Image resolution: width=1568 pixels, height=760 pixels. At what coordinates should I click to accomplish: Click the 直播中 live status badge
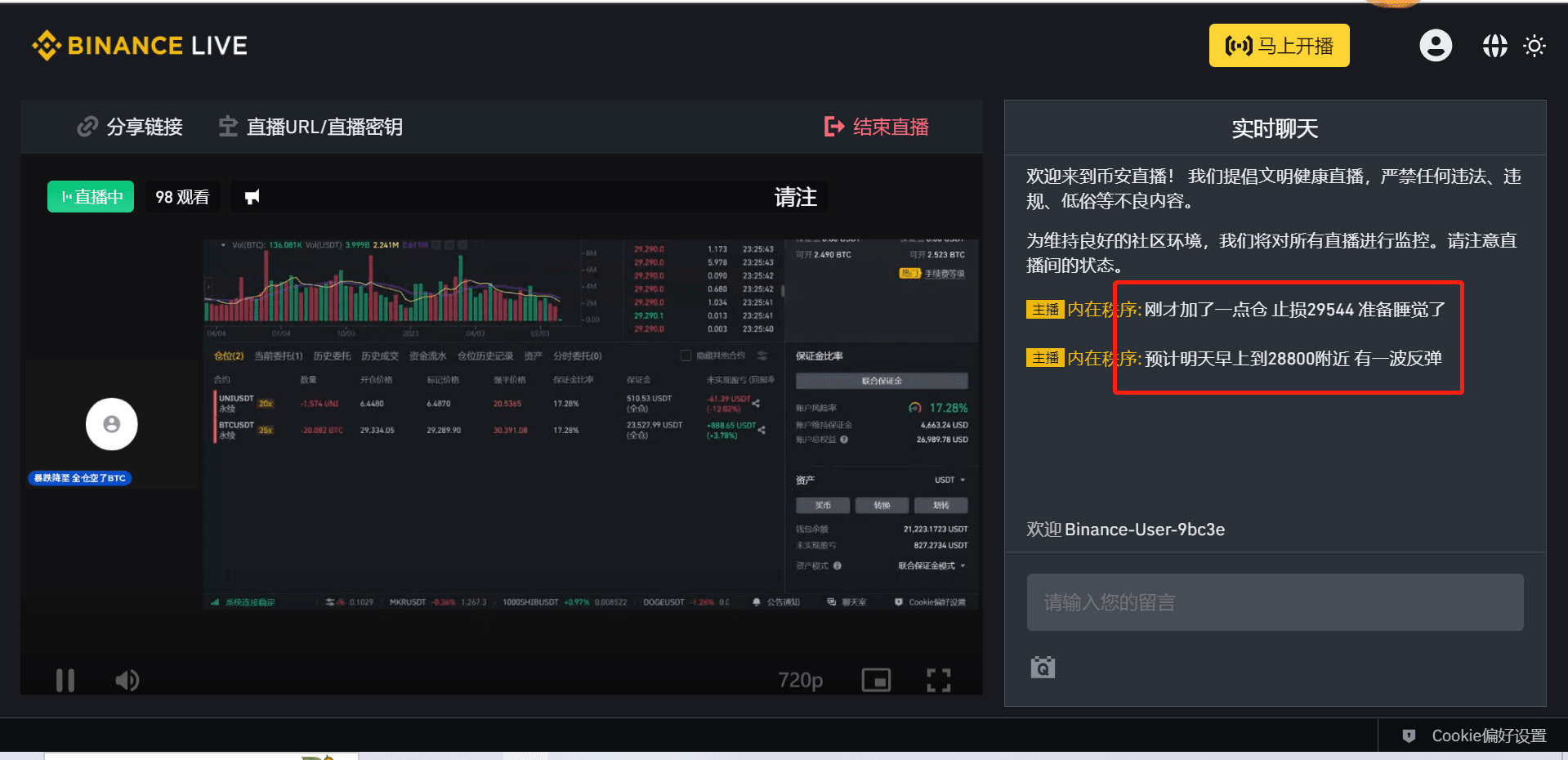tap(90, 196)
